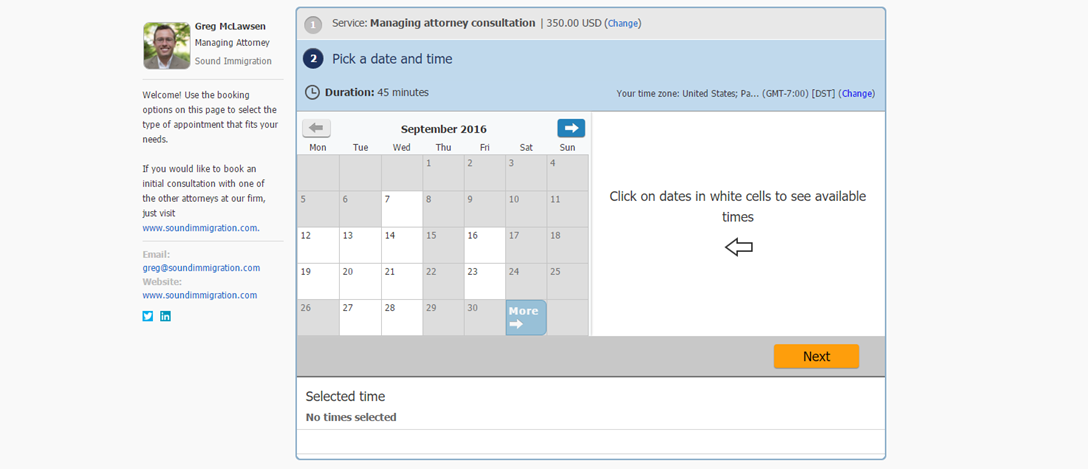The width and height of the screenshot is (1088, 469).
Task: Click the More arrow calendar cell
Action: 526,318
